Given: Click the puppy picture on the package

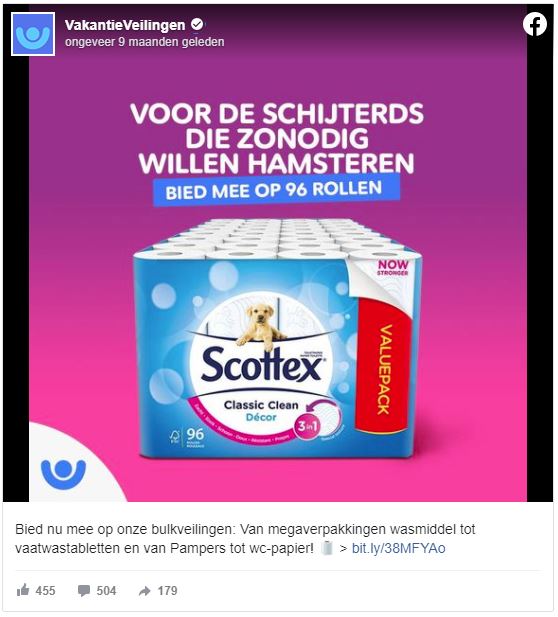Looking at the screenshot, I should tap(261, 326).
